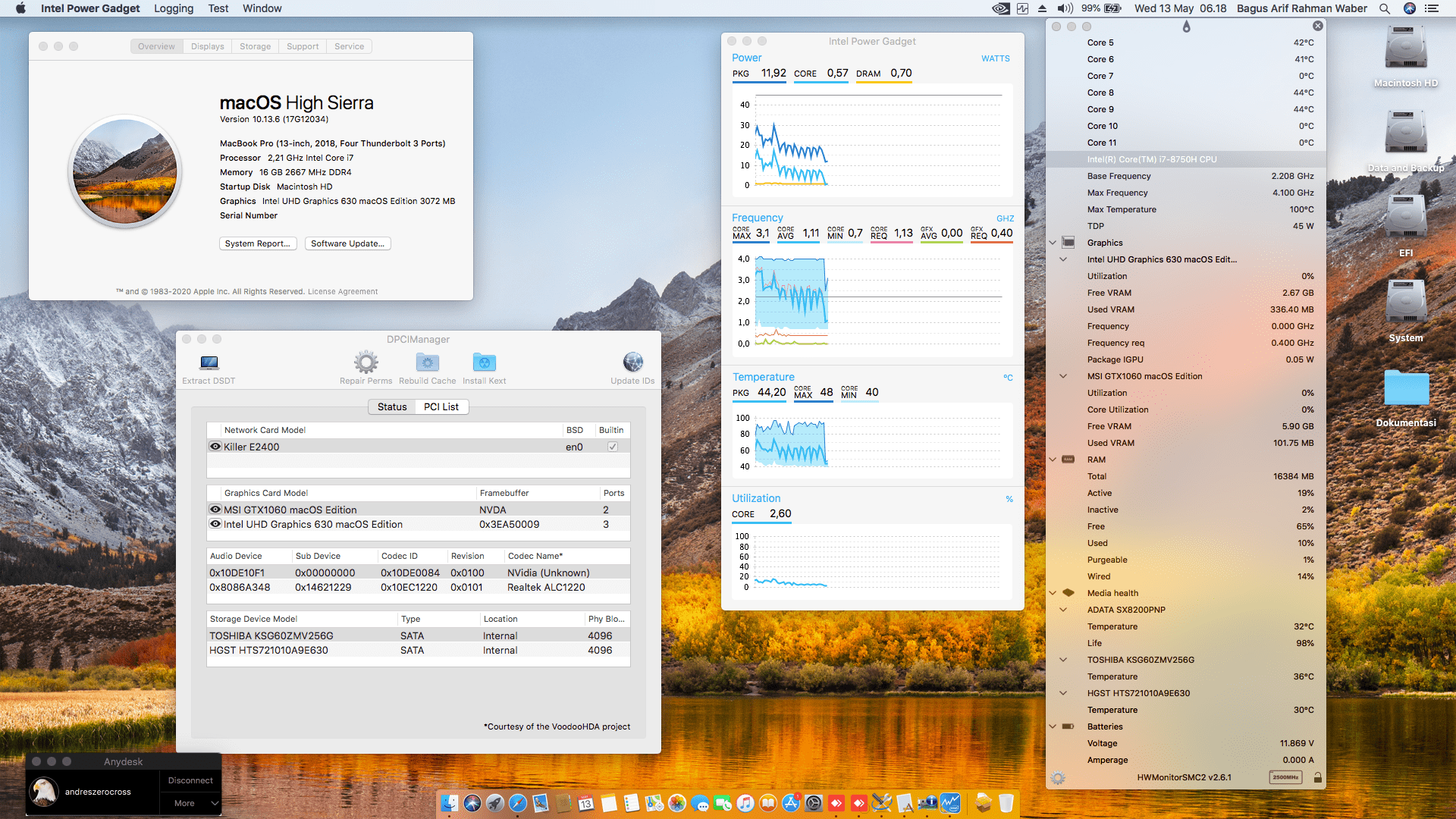
Task: Open Spotlight search in menu bar
Action: [1385, 8]
